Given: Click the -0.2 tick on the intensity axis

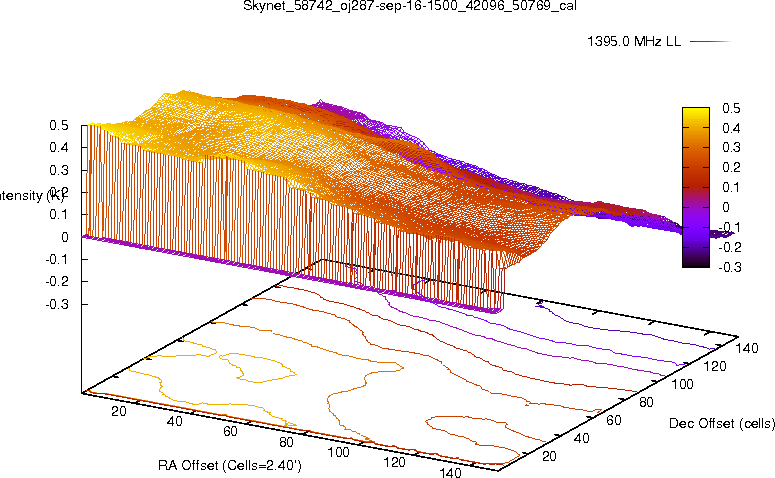Looking at the screenshot, I should 57,281.
